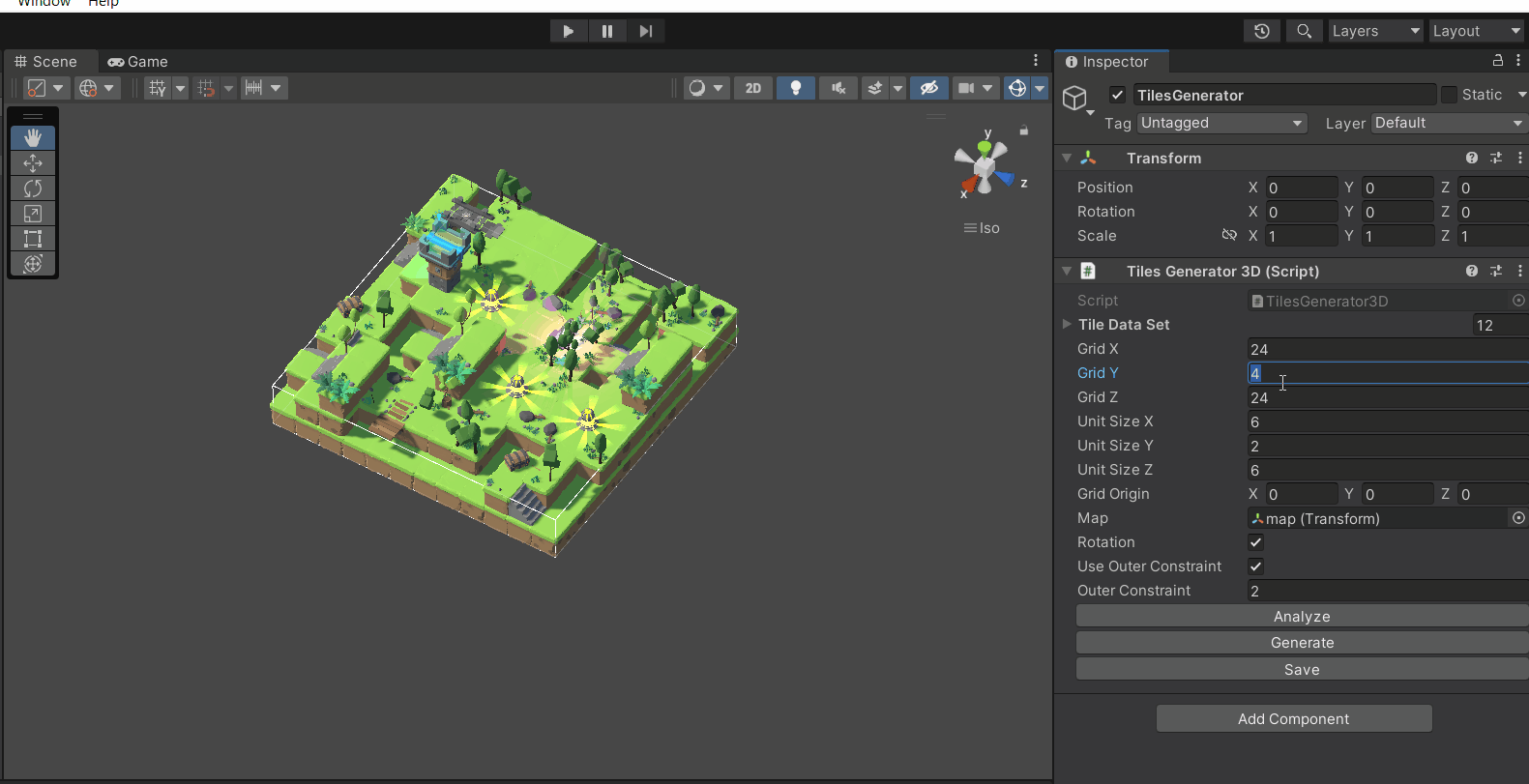Click the Generate button

point(1302,643)
